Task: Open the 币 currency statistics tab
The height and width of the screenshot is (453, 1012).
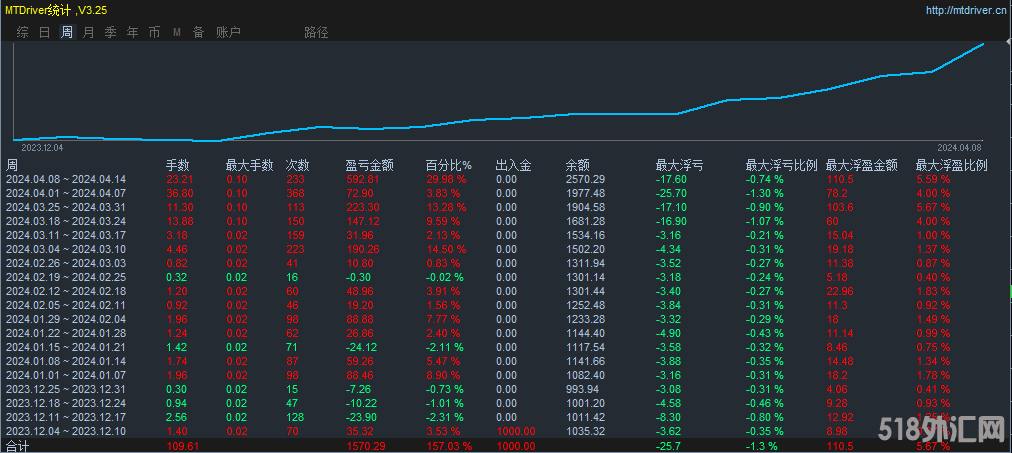Action: (154, 32)
